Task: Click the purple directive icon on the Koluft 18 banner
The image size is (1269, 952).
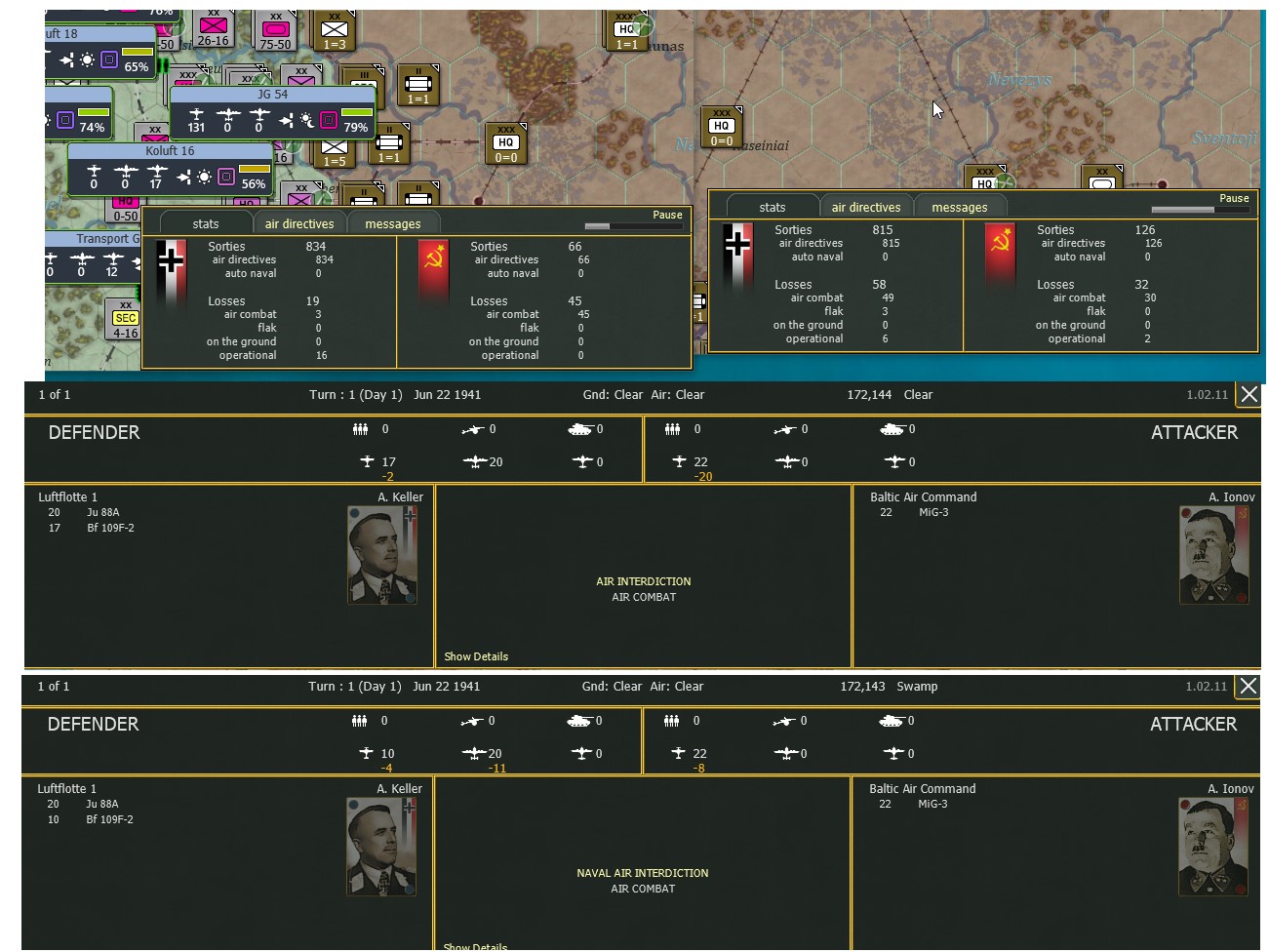Action: (108, 59)
